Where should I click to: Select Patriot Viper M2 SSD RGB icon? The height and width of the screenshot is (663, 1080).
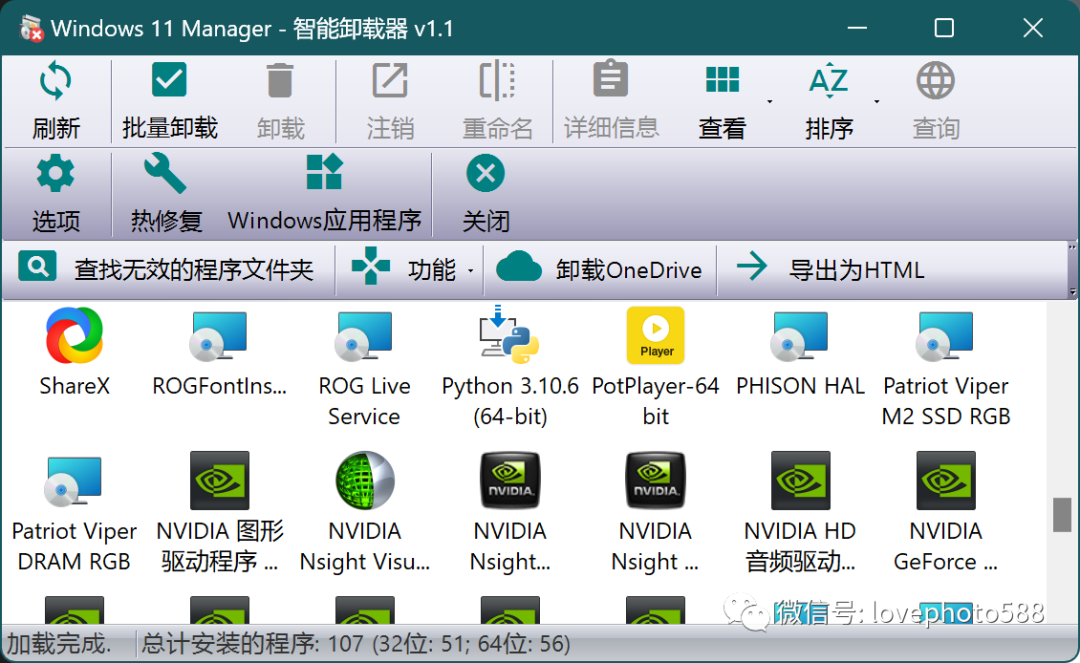(x=945, y=336)
